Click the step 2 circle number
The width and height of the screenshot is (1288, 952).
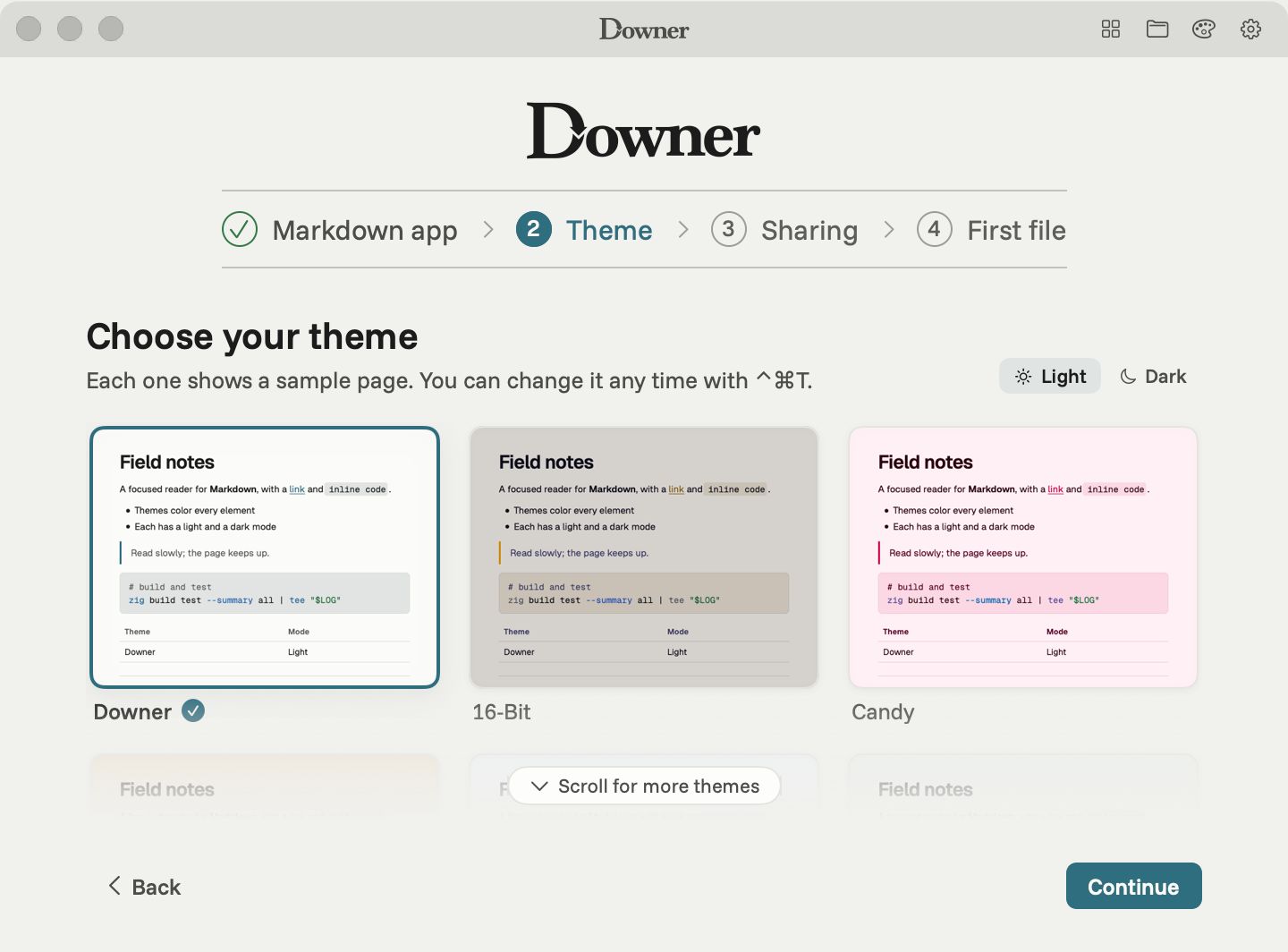point(534,230)
